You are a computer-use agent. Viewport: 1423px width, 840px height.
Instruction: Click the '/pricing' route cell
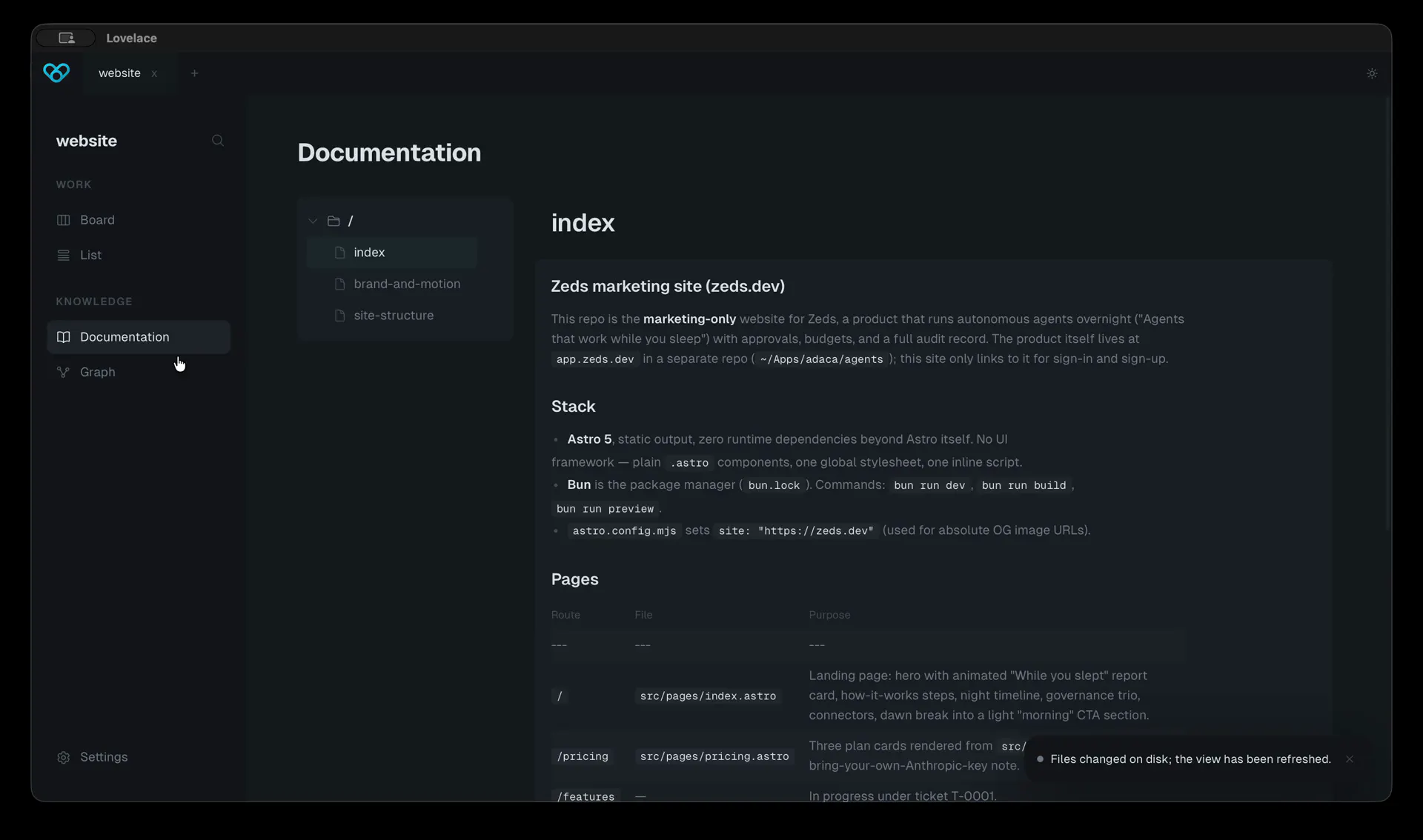click(583, 756)
